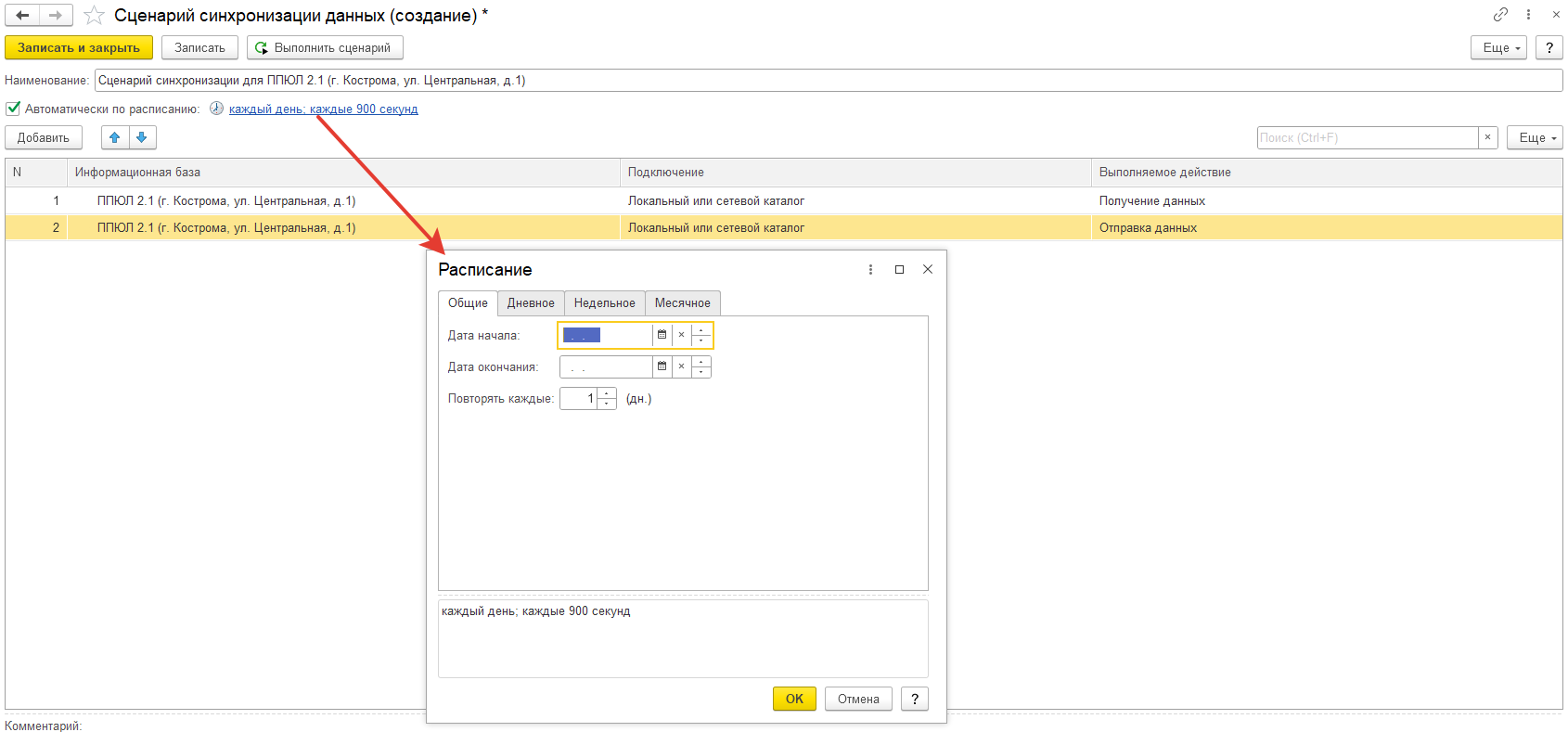
Task: Click the N column header
Action: pyautogui.click(x=36, y=172)
